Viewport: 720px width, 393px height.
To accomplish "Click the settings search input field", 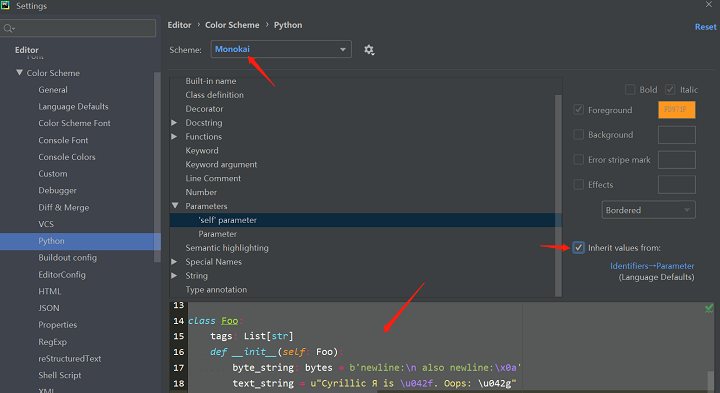I will click(78, 28).
